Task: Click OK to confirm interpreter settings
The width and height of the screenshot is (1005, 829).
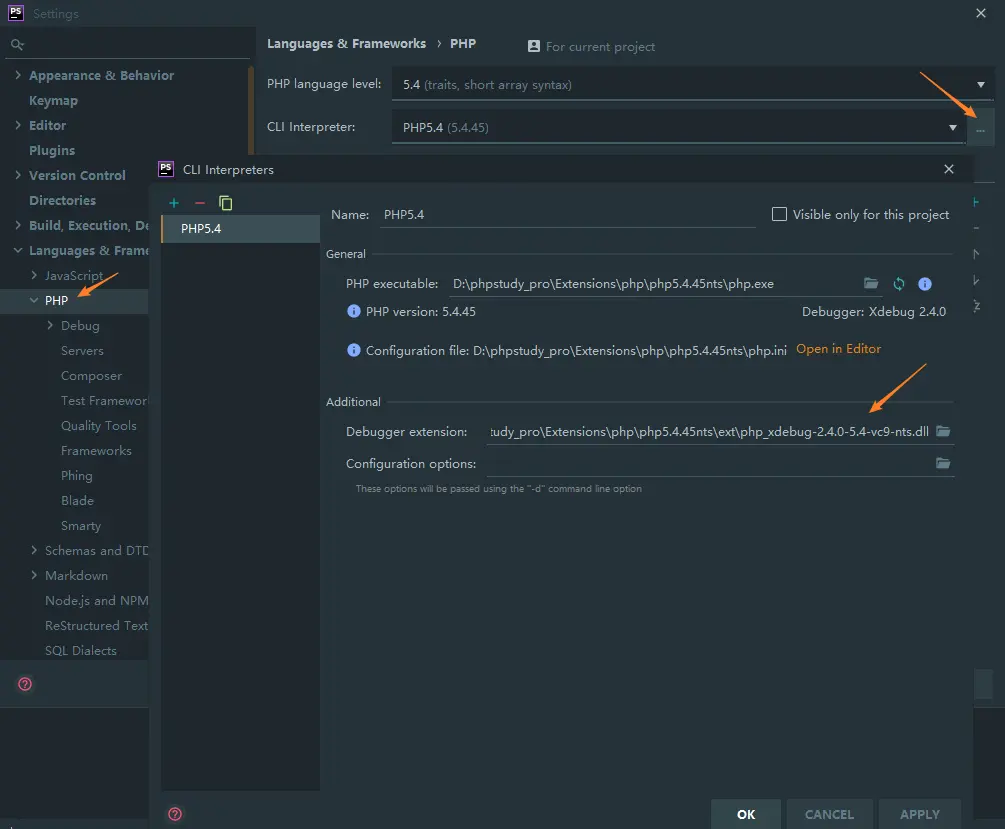Action: click(745, 814)
